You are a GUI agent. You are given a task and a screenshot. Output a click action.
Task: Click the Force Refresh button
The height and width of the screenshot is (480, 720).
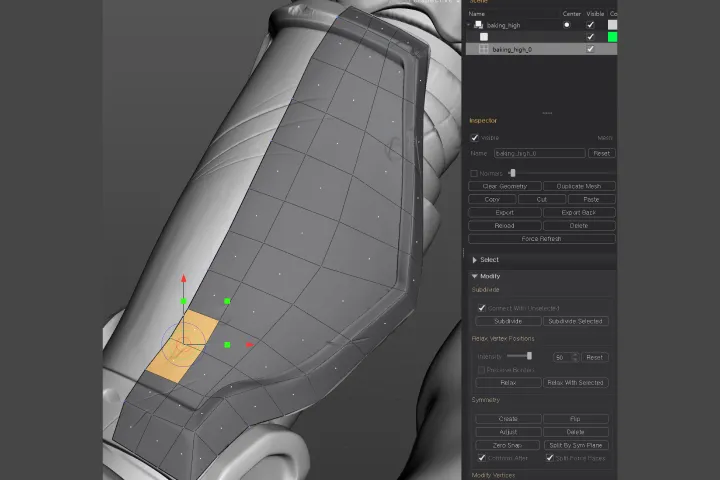(x=542, y=239)
